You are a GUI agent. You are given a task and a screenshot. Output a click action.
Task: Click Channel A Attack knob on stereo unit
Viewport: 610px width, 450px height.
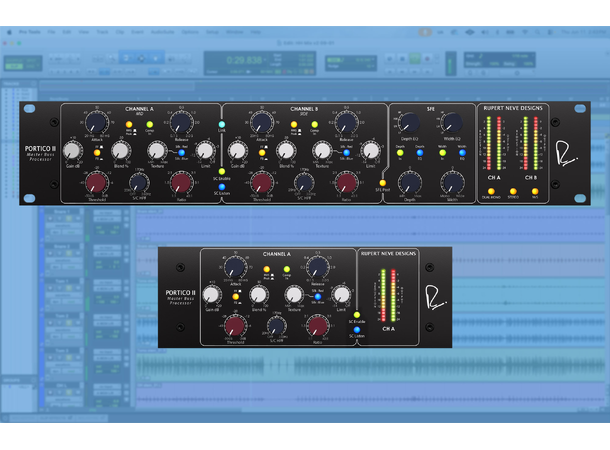tap(96, 122)
